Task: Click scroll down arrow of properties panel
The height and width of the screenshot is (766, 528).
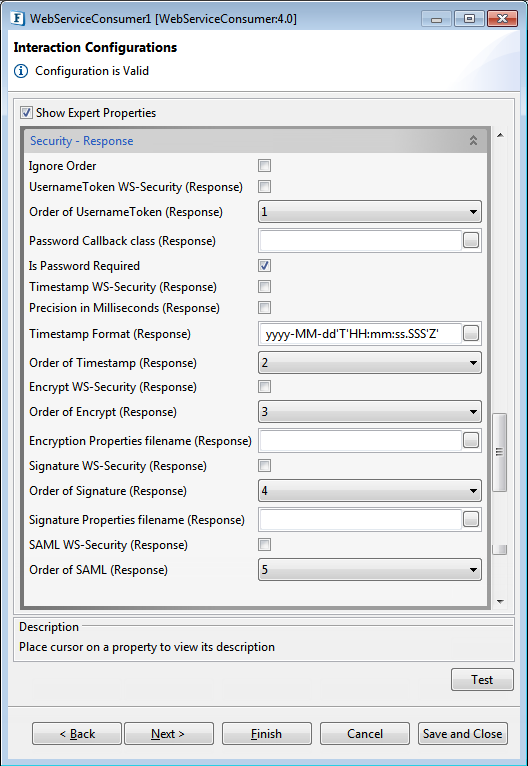Action: pos(500,601)
